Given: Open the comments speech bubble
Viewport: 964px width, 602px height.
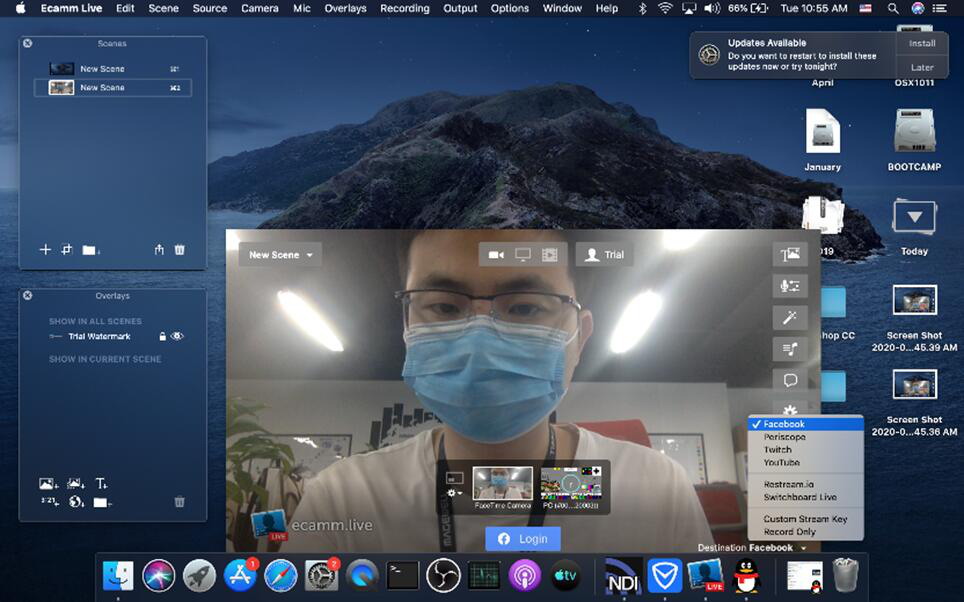Looking at the screenshot, I should (790, 380).
